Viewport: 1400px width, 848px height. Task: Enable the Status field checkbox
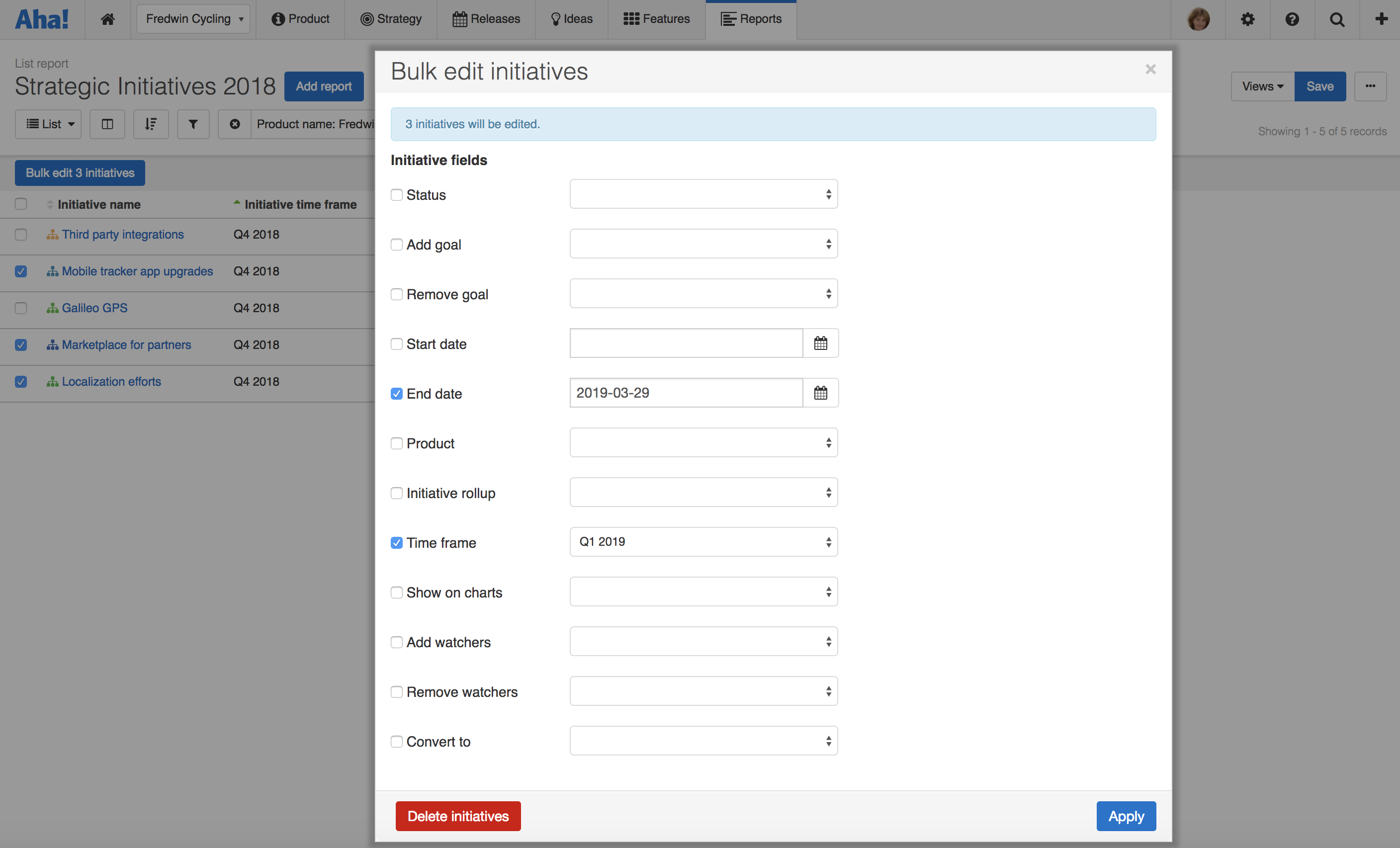397,195
